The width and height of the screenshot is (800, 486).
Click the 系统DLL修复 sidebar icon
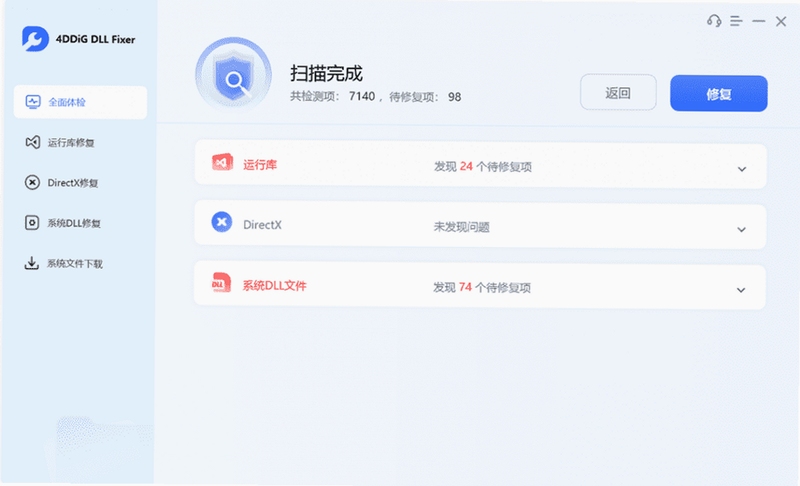click(x=32, y=222)
